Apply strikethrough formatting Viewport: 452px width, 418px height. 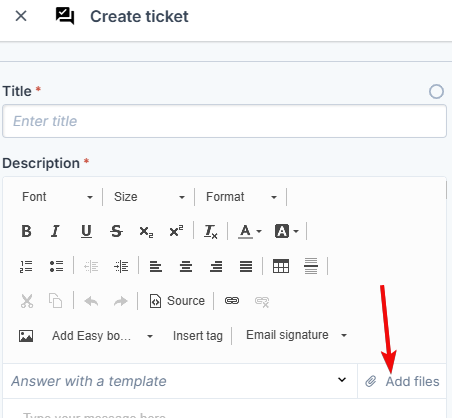116,231
